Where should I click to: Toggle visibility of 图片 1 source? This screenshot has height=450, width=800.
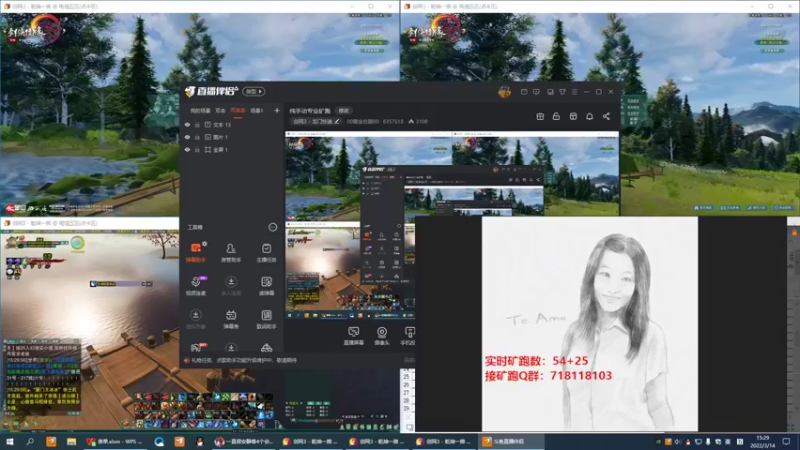[x=187, y=137]
